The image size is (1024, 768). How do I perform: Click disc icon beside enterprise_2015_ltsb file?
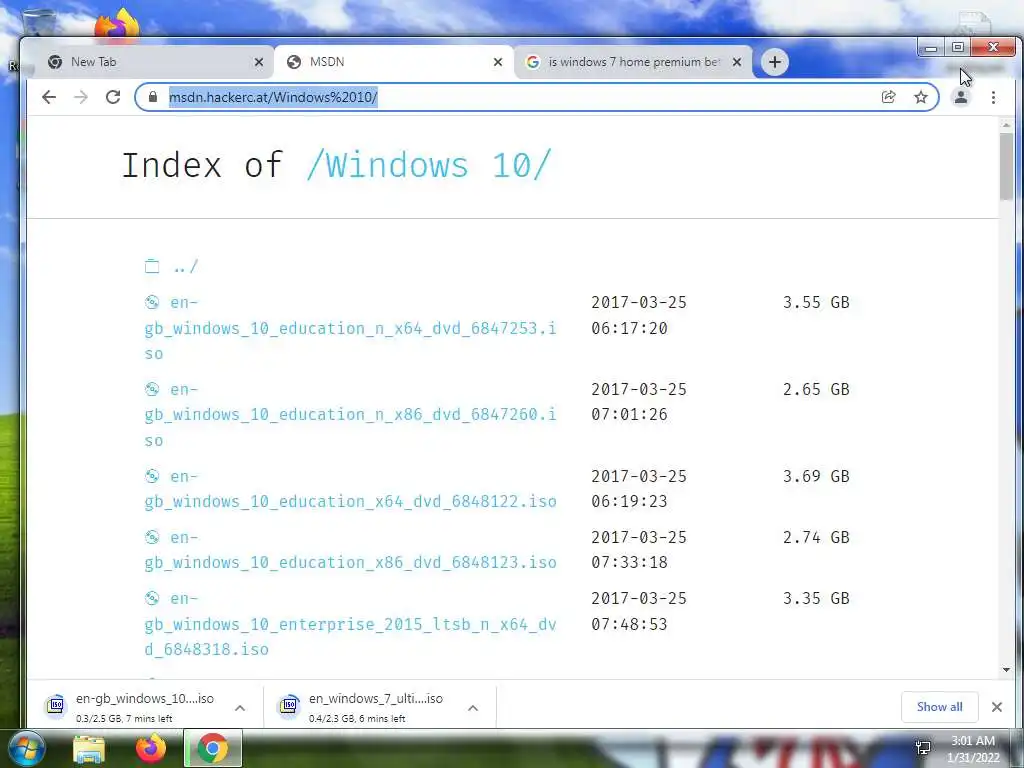[x=152, y=598]
